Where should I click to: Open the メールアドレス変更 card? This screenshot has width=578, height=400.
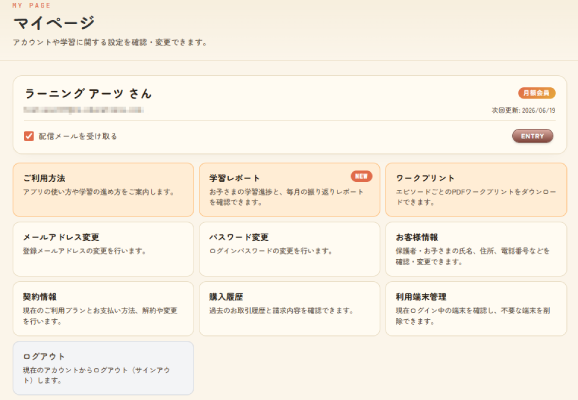[103, 249]
